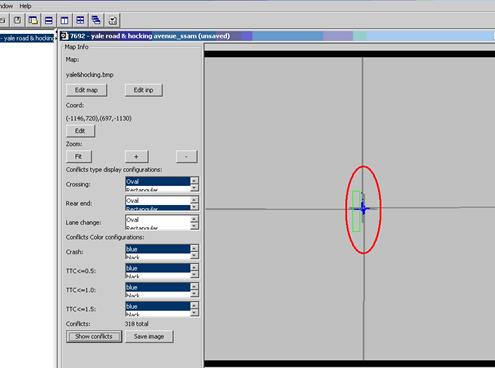Click down arrow of TTC<=0.5 list
Viewport: 495px width, 368px height.
[194, 275]
